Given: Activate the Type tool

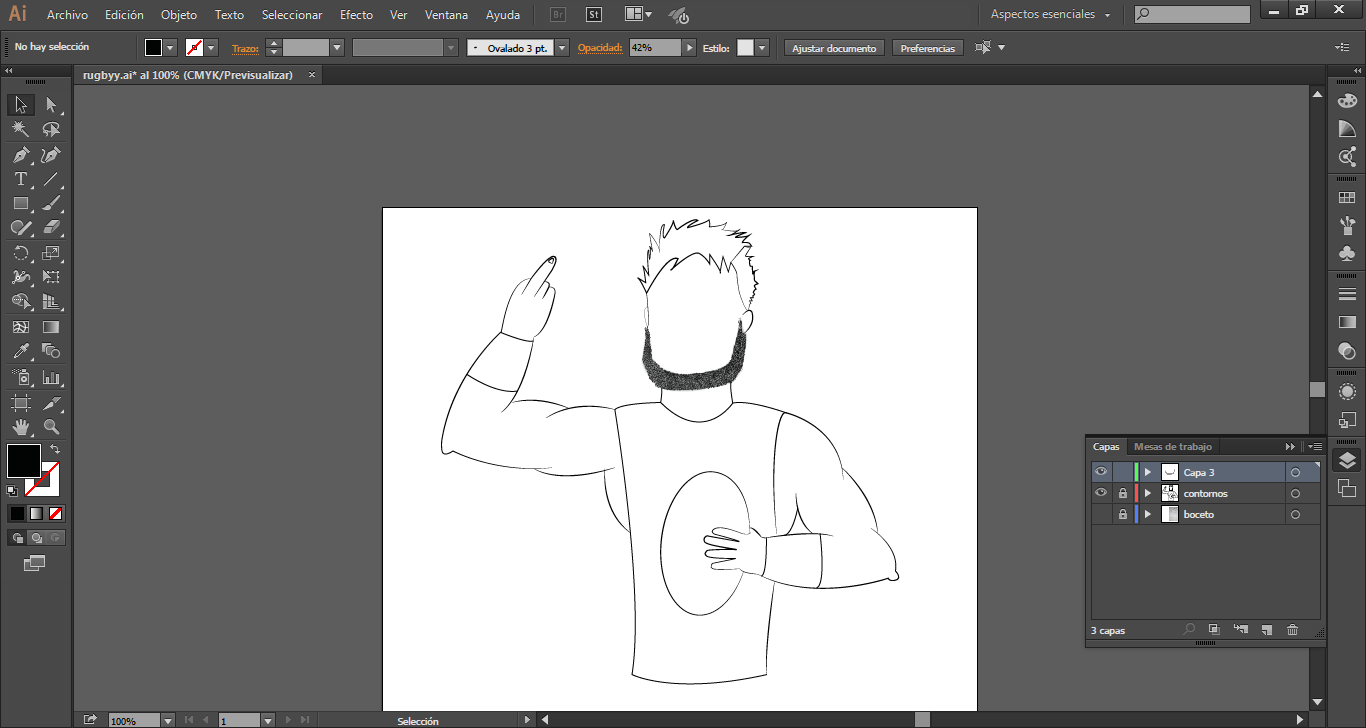Looking at the screenshot, I should click(x=21, y=180).
